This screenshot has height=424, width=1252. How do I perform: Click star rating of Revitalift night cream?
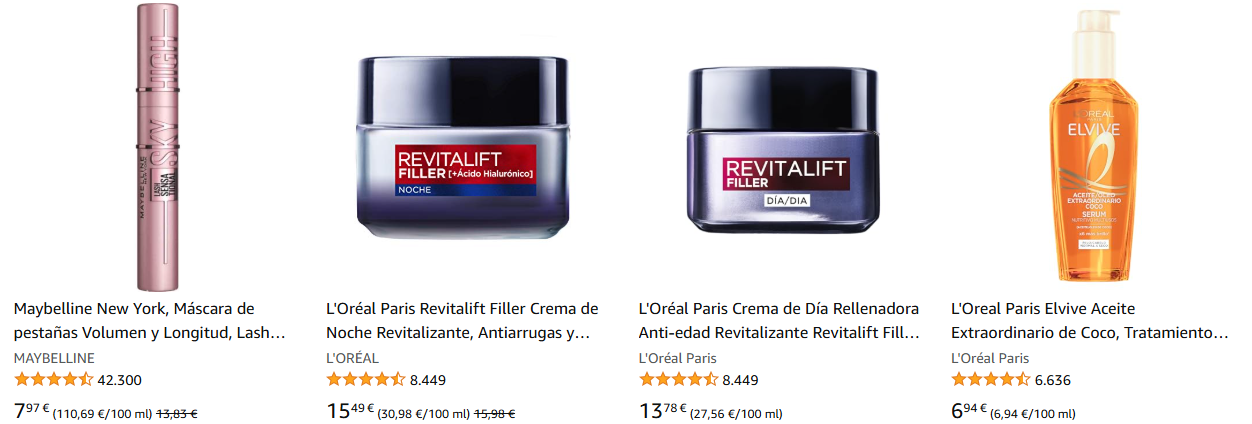(366, 379)
